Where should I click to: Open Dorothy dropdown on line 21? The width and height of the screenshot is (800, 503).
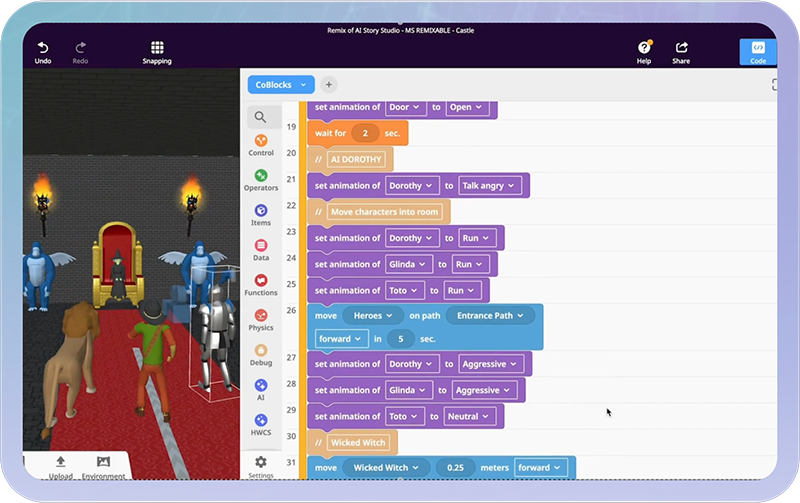pos(411,186)
